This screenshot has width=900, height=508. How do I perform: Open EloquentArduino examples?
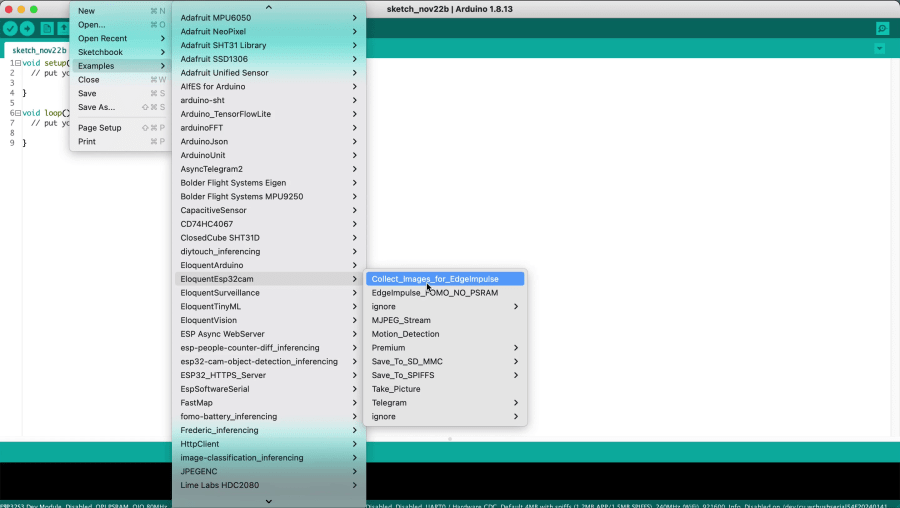(x=269, y=266)
